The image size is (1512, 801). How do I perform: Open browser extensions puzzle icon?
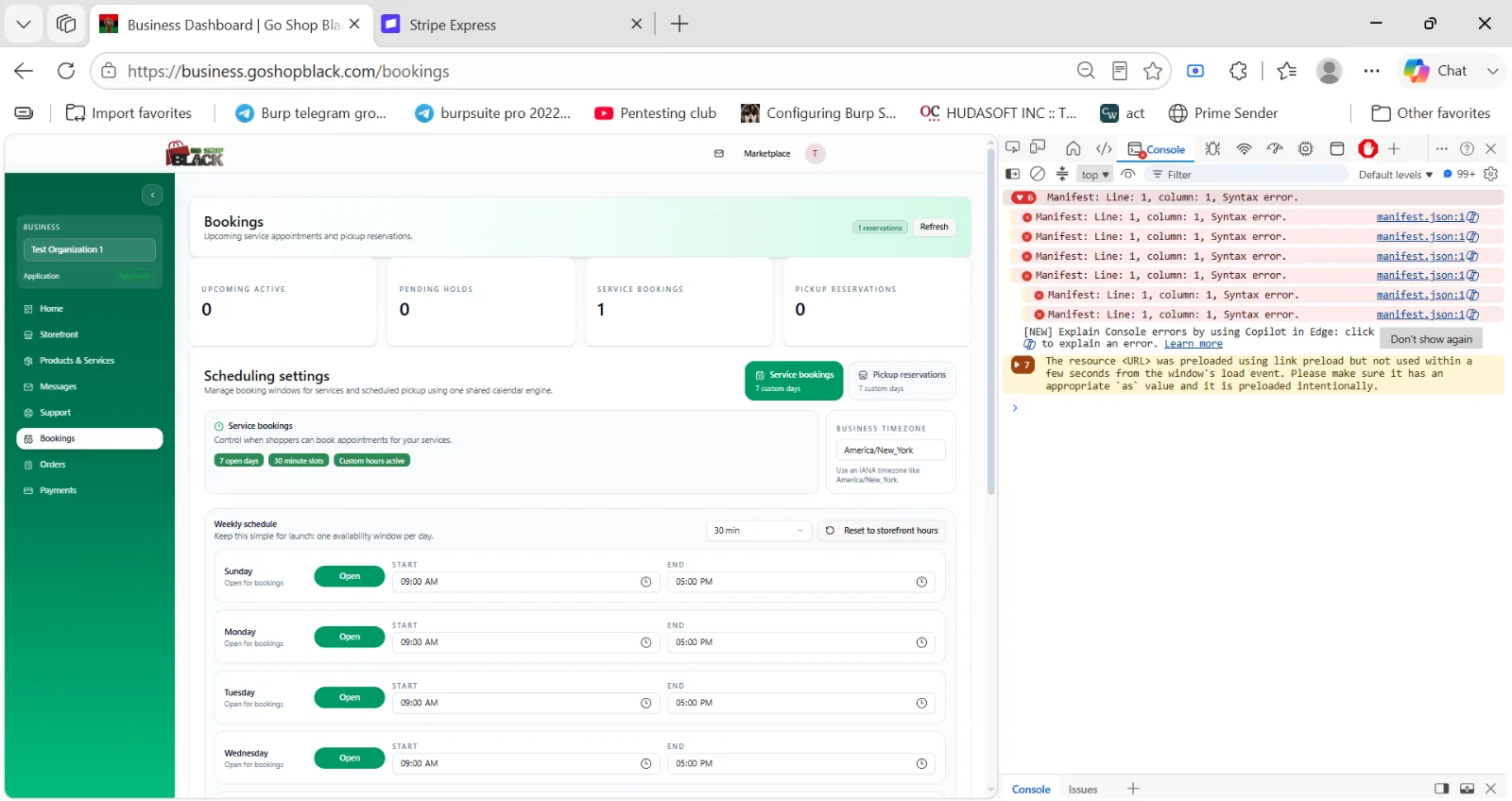tap(1238, 71)
